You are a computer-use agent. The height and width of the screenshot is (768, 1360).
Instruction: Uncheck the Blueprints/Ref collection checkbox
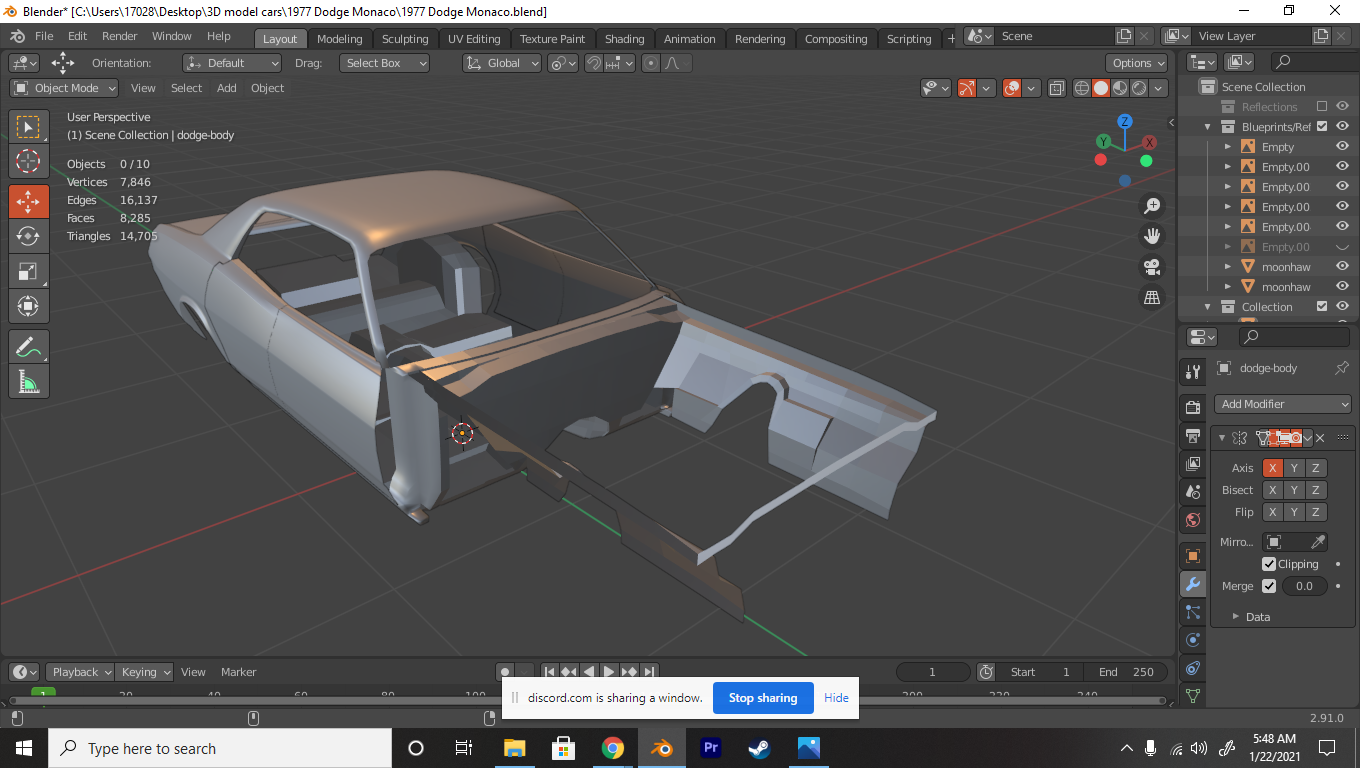tap(1322, 126)
